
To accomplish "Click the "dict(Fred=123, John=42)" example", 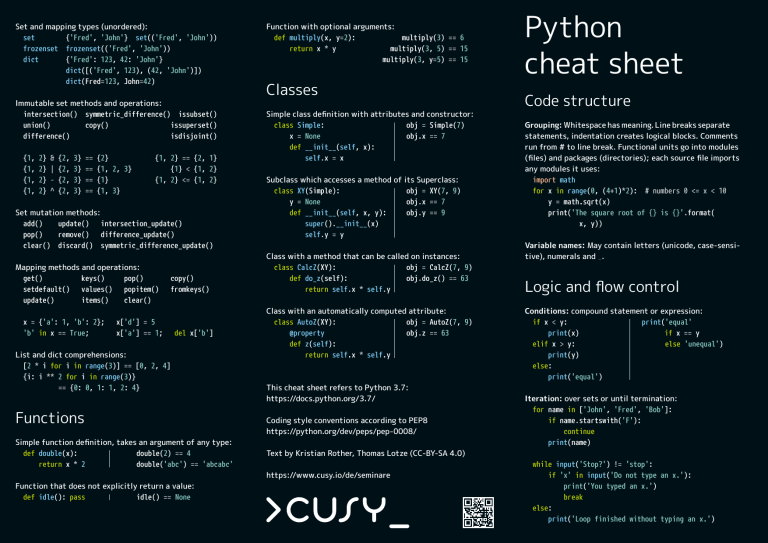I will pos(110,81).
